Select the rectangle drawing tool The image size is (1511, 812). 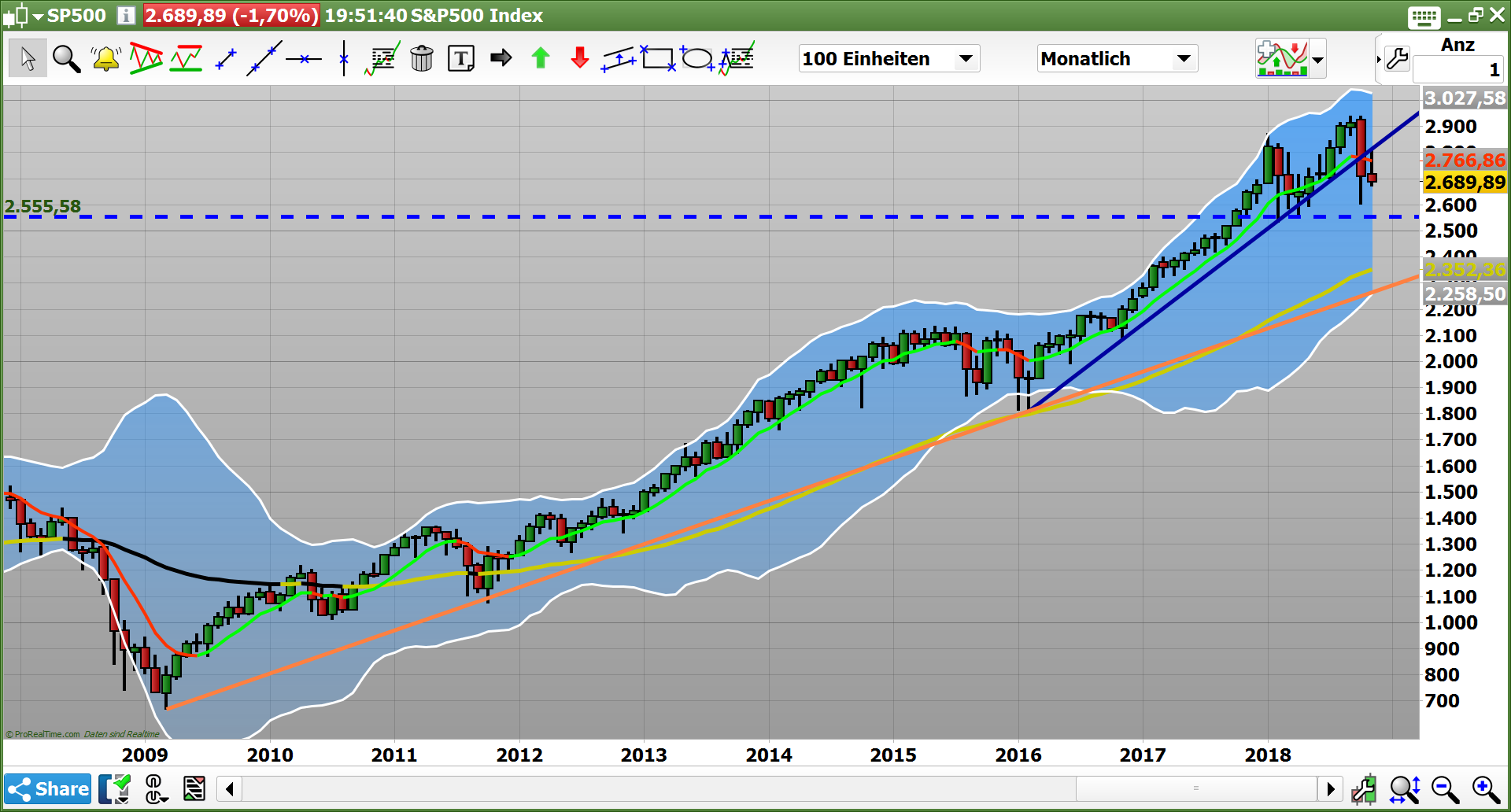pyautogui.click(x=658, y=58)
